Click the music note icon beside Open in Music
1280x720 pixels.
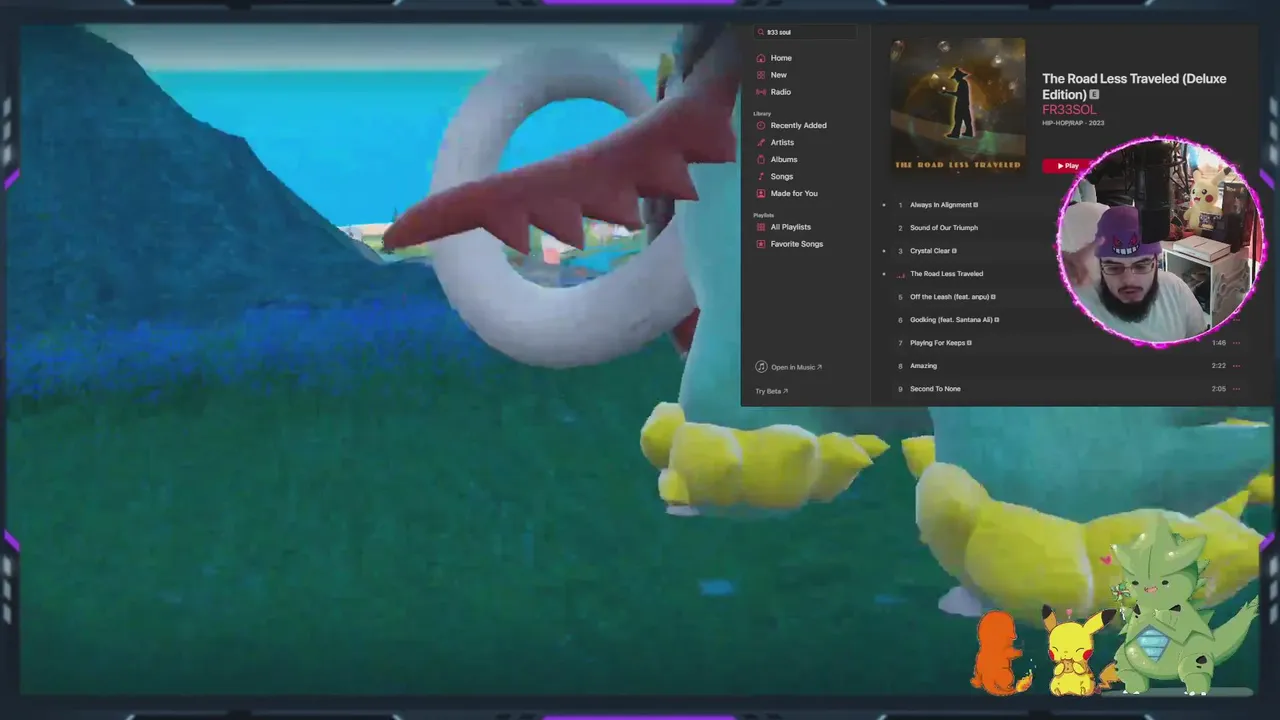tap(761, 367)
